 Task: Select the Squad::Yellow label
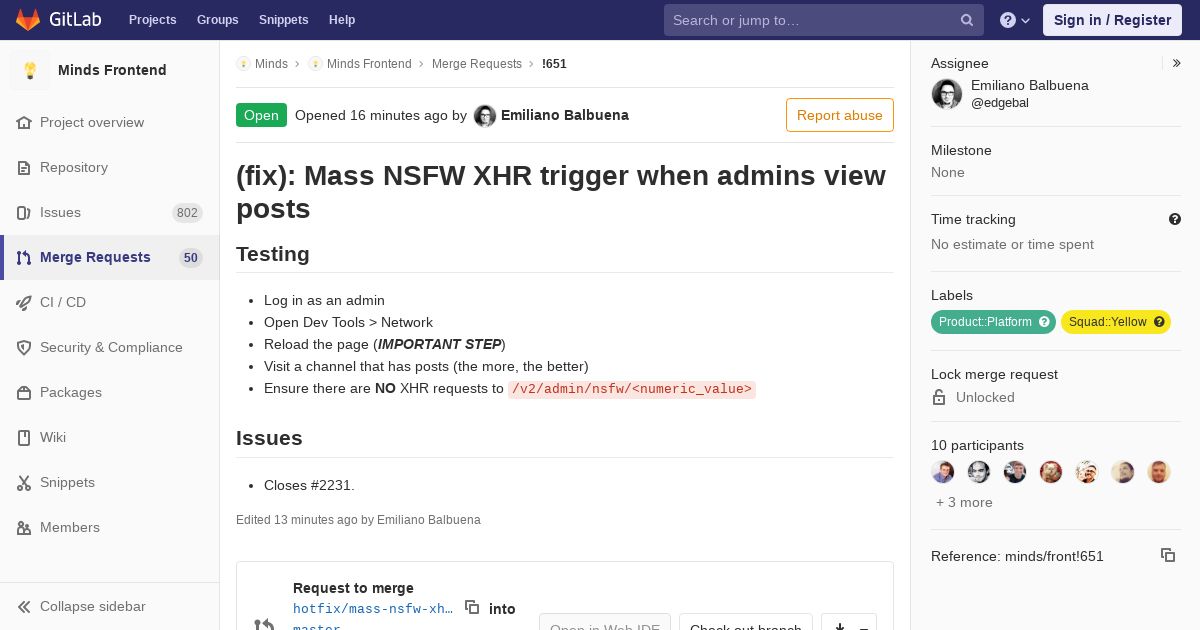1107,322
